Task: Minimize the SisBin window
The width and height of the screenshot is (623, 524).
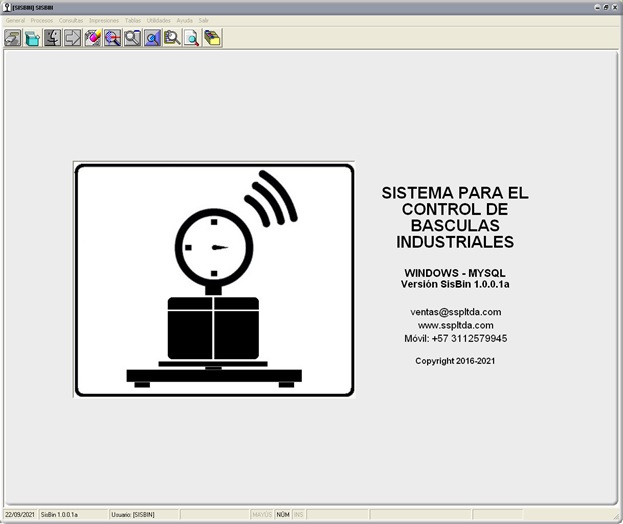Action: click(597, 7)
